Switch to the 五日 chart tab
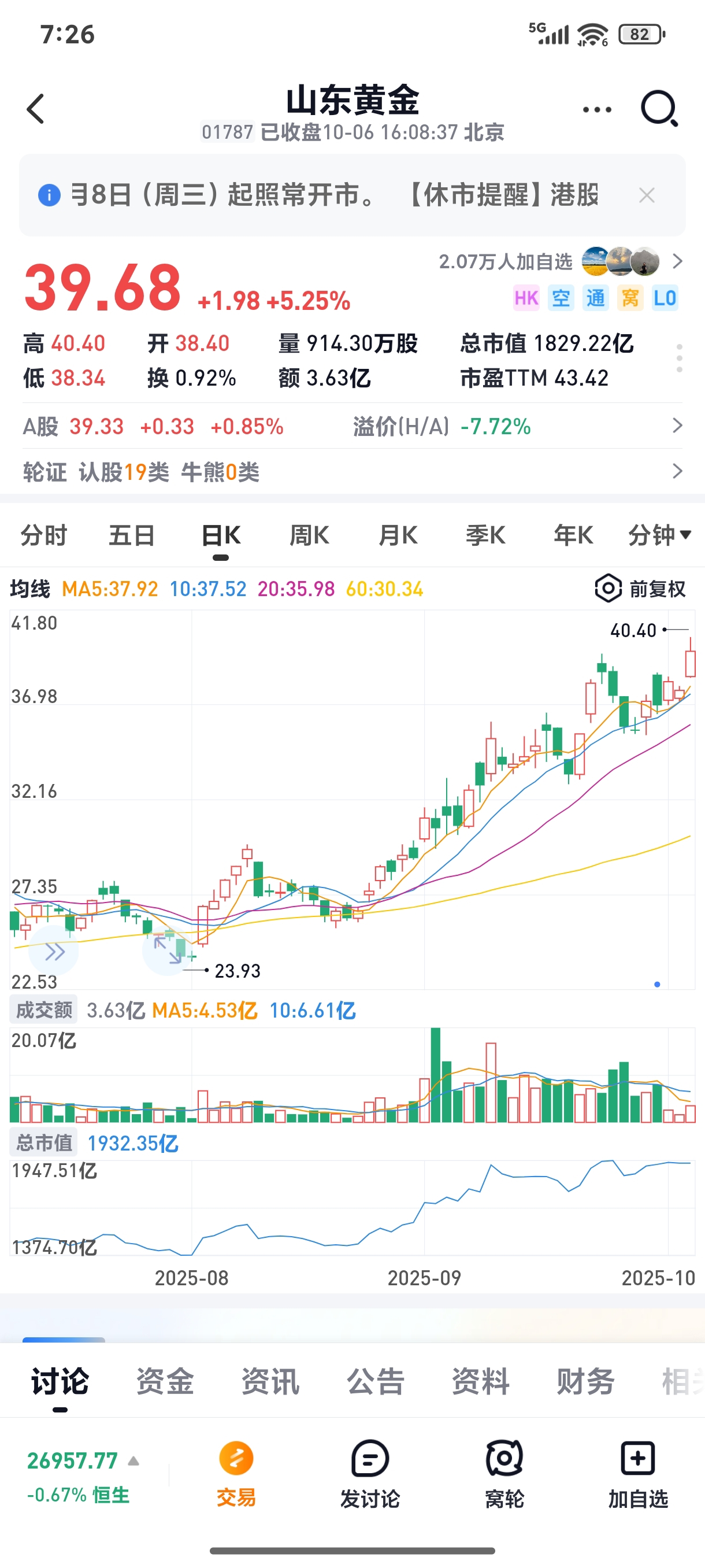This screenshot has height=1568, width=705. pos(131,535)
